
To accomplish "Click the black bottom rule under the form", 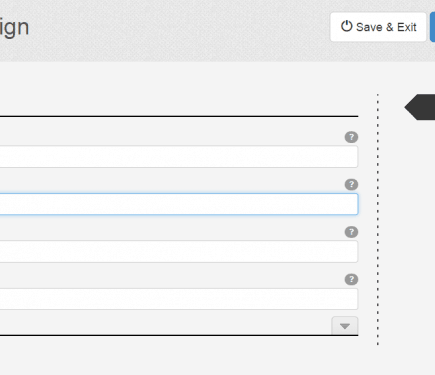I will click(179, 335).
